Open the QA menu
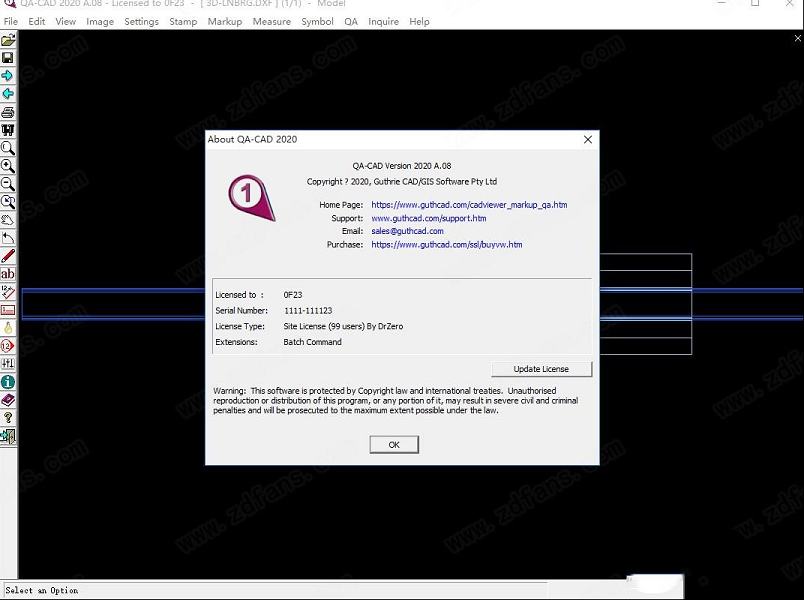 click(x=351, y=21)
